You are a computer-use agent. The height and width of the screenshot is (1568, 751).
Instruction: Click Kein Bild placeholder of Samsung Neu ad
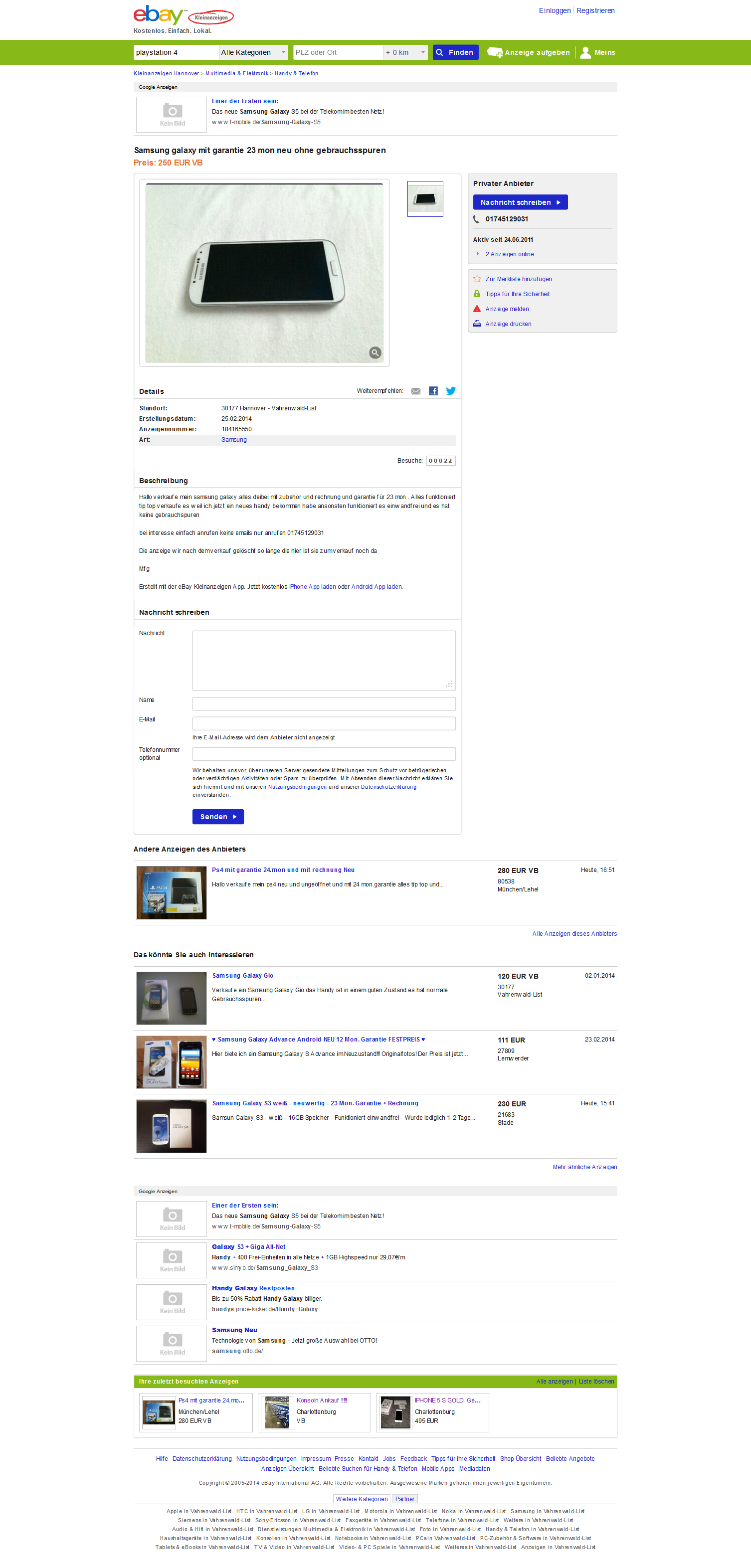point(172,1343)
